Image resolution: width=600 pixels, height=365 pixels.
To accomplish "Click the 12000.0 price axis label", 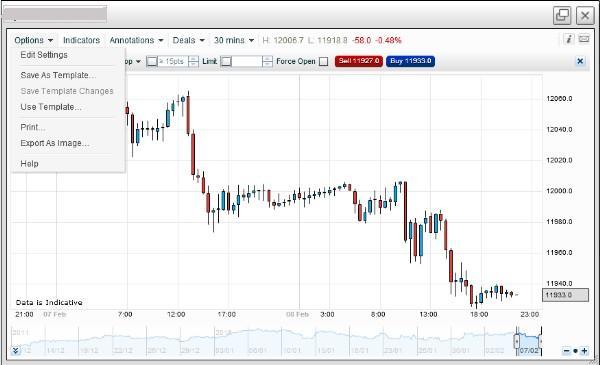I will pos(559,191).
